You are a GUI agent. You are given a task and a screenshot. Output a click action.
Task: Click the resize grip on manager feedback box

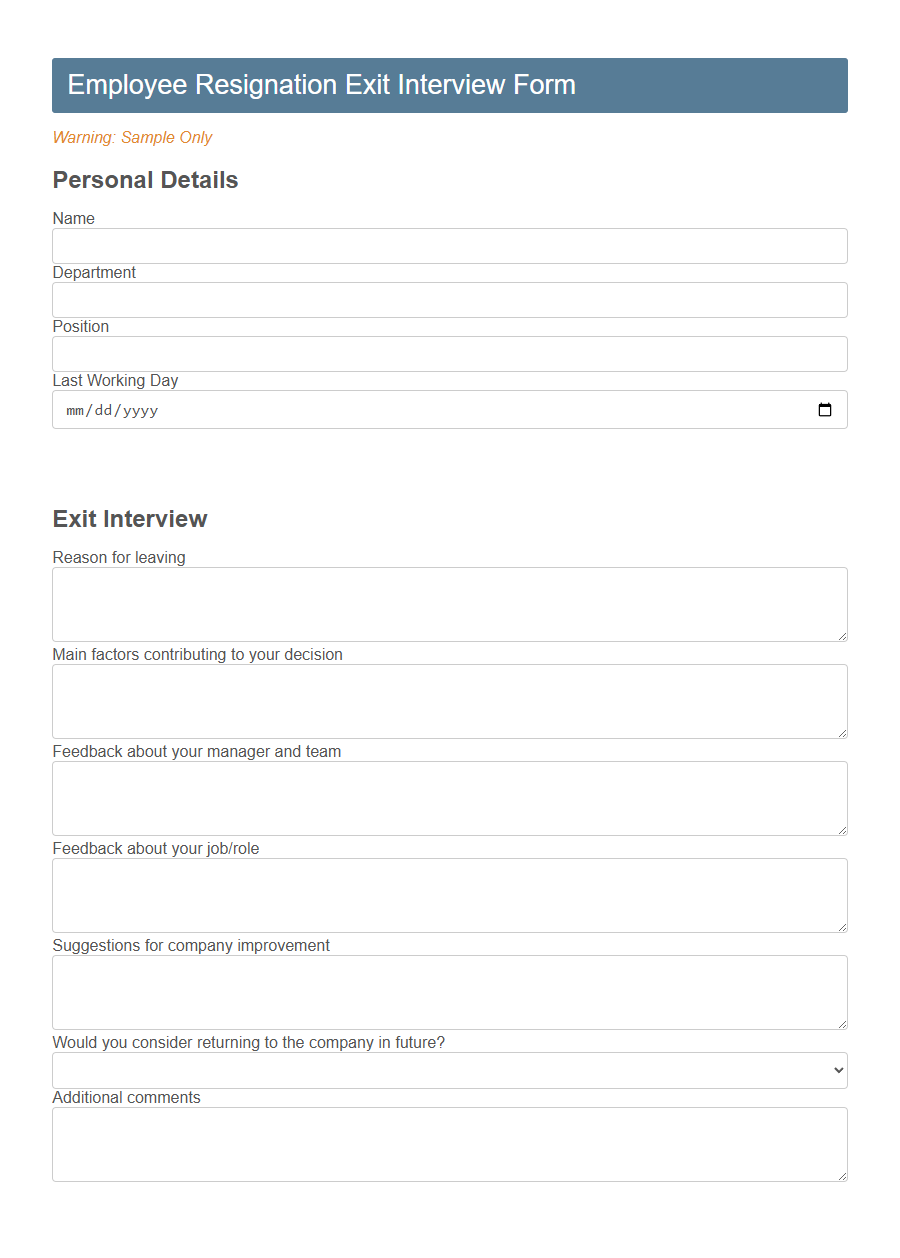click(842, 828)
